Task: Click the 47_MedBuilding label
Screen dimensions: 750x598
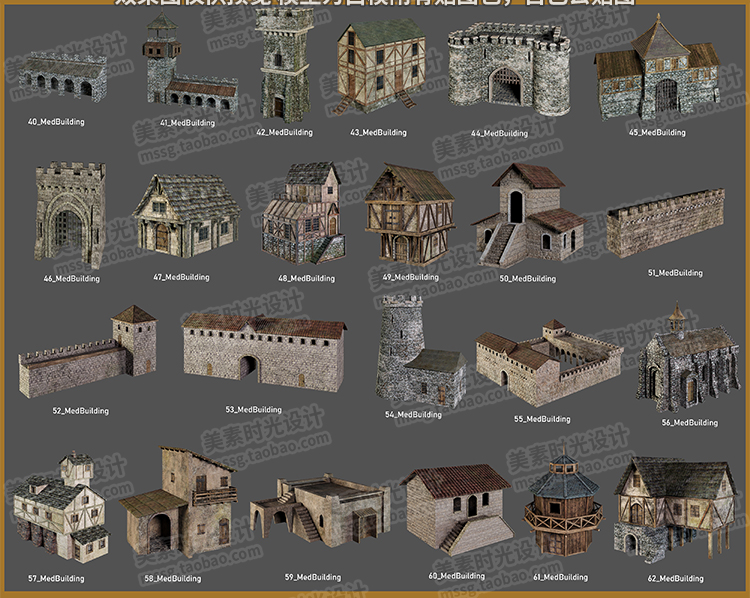Action: [x=181, y=277]
